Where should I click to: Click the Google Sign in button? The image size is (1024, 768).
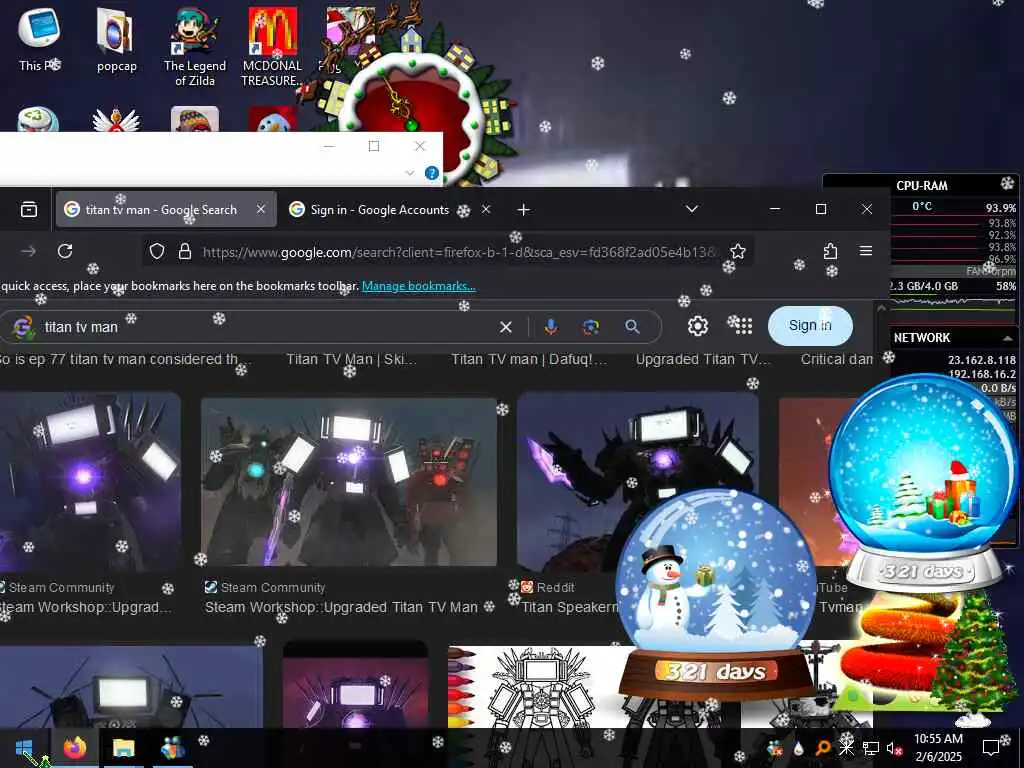click(810, 326)
